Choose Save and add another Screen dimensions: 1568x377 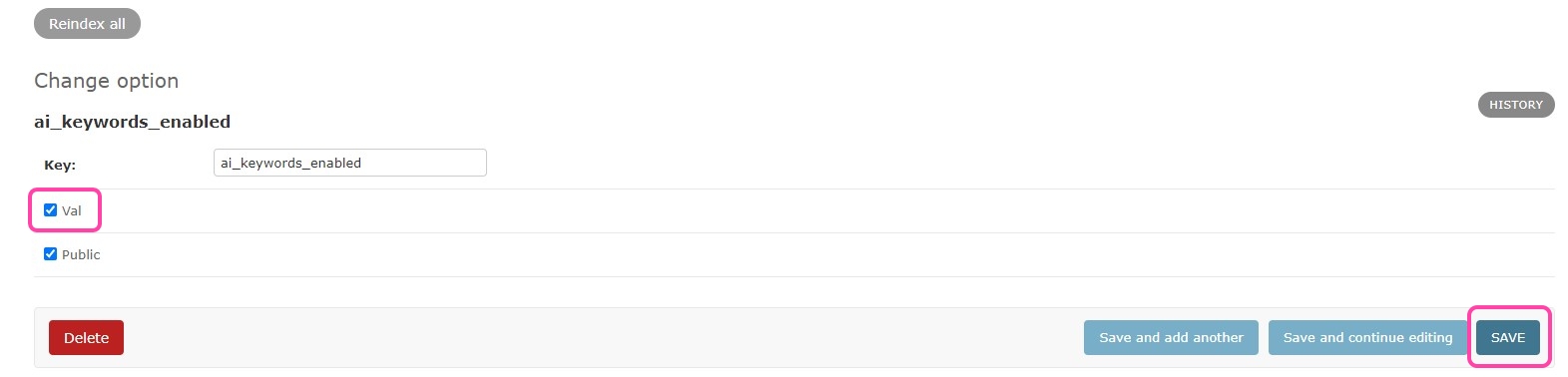tap(1171, 338)
